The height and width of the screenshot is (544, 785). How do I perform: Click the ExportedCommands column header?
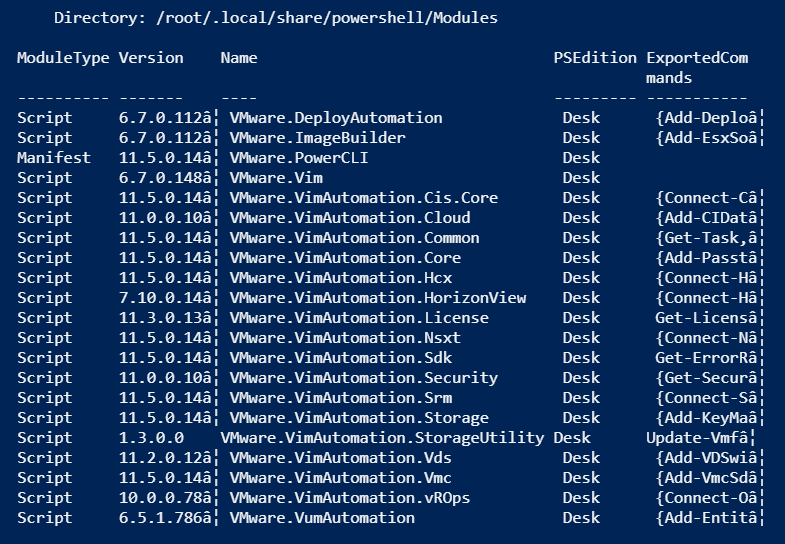(697, 68)
